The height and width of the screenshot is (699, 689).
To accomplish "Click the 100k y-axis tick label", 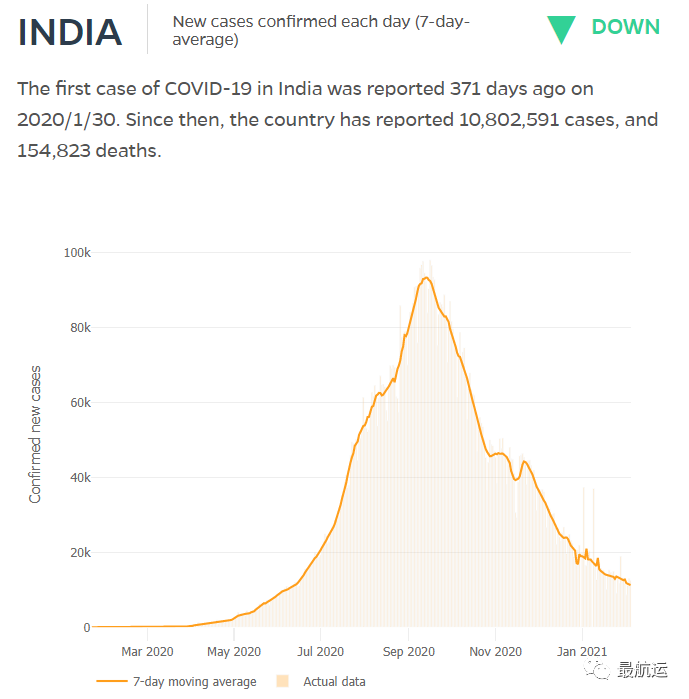I will [76, 253].
